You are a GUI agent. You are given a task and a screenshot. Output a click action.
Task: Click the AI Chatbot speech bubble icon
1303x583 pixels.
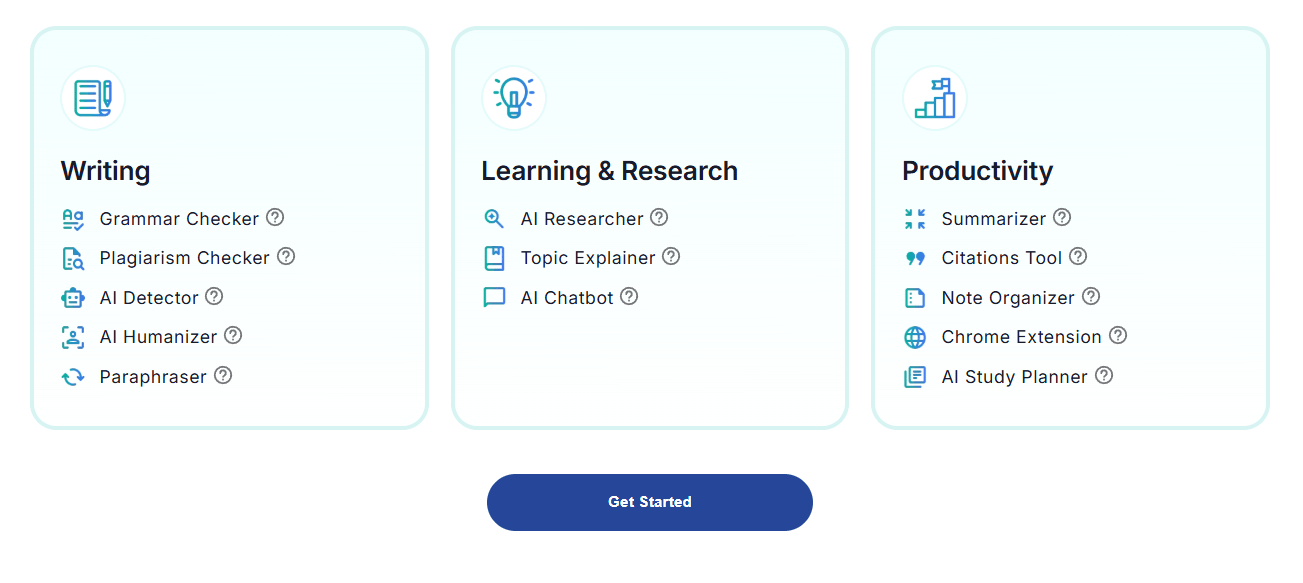(494, 298)
